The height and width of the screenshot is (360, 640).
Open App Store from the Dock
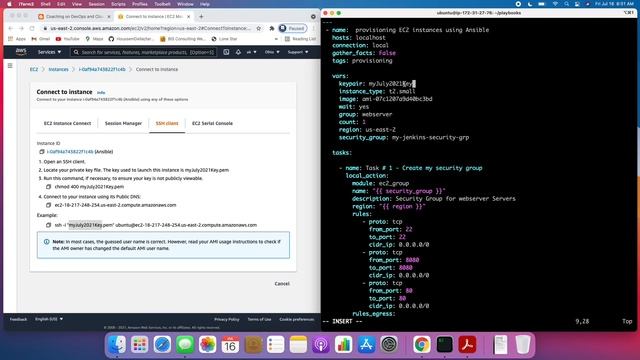point(366,344)
